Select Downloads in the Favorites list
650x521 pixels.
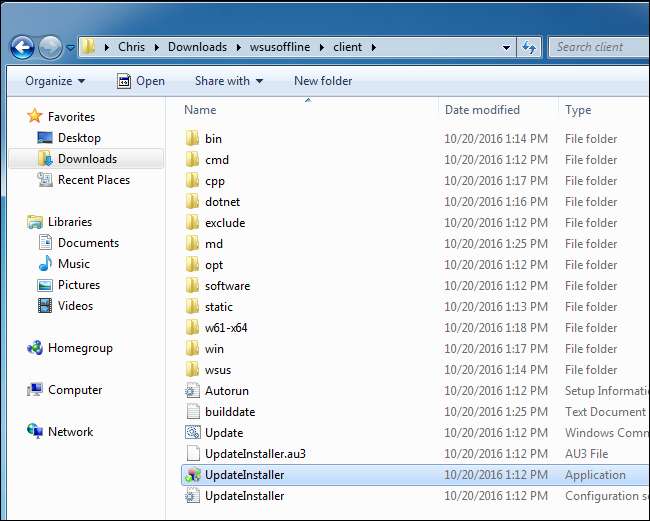[87, 159]
